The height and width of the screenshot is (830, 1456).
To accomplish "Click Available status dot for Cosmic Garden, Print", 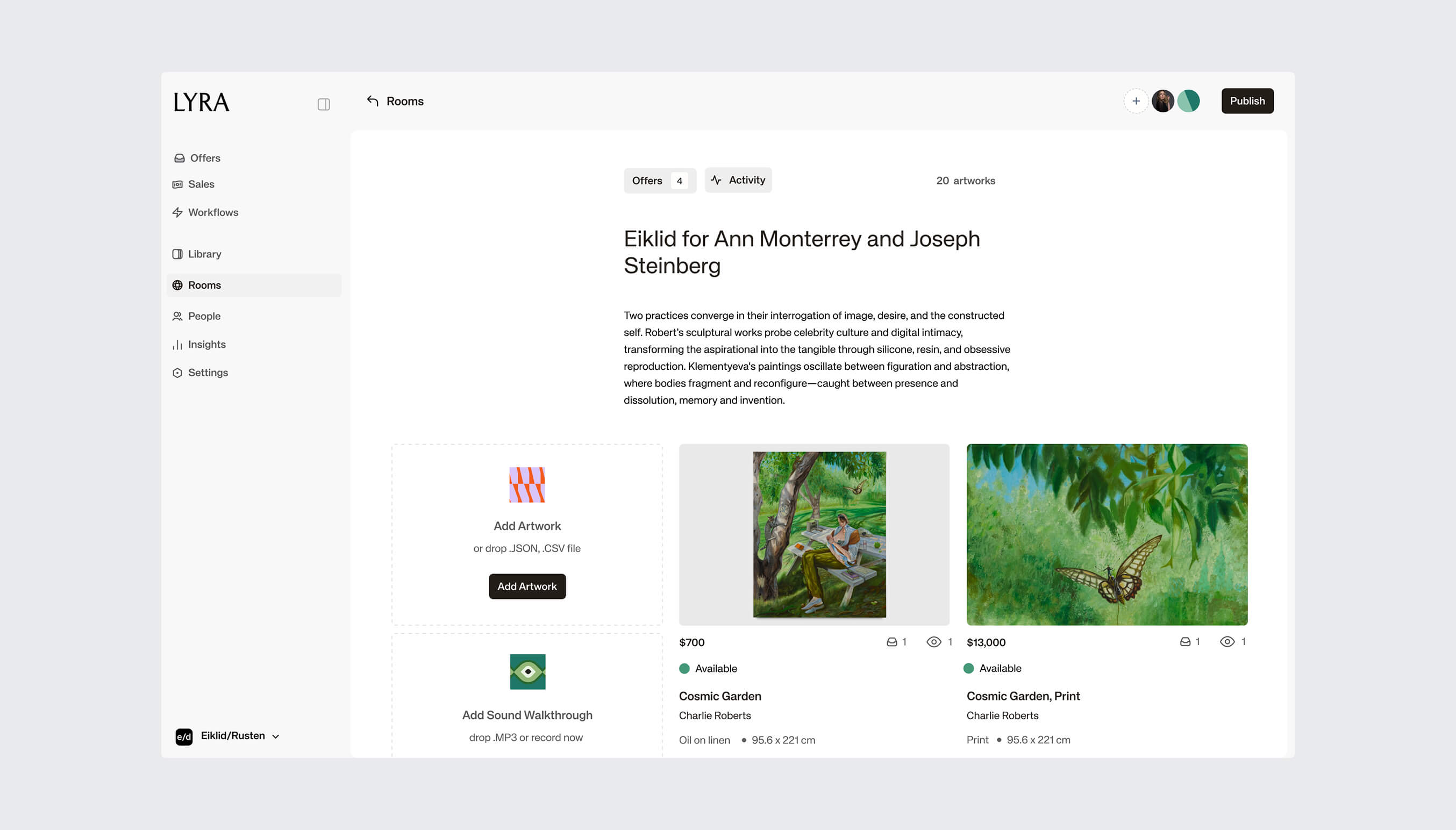I will click(x=968, y=668).
